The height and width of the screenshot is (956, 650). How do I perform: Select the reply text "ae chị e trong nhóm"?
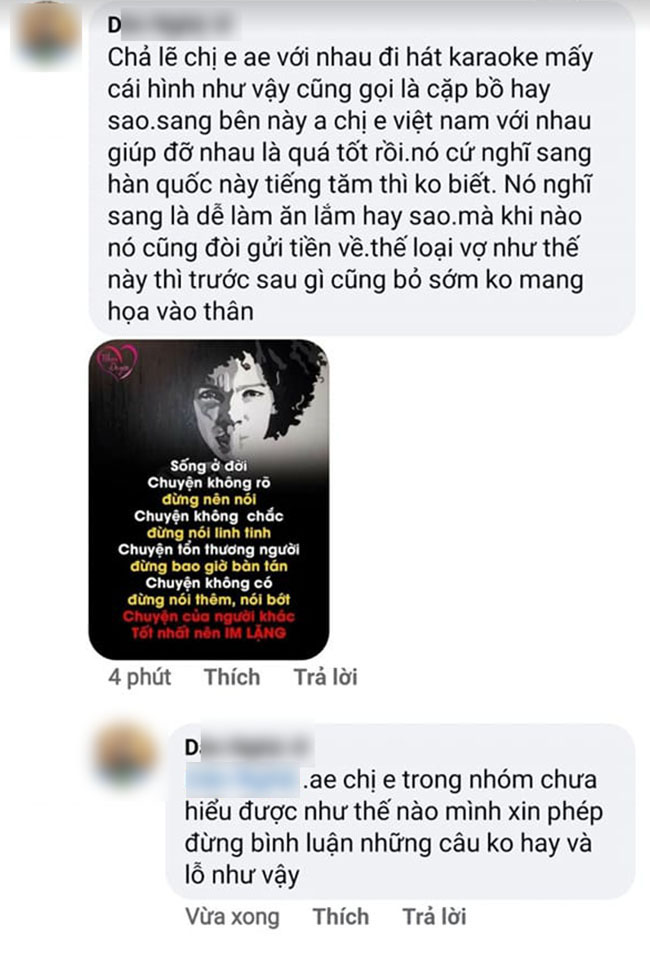click(x=394, y=827)
